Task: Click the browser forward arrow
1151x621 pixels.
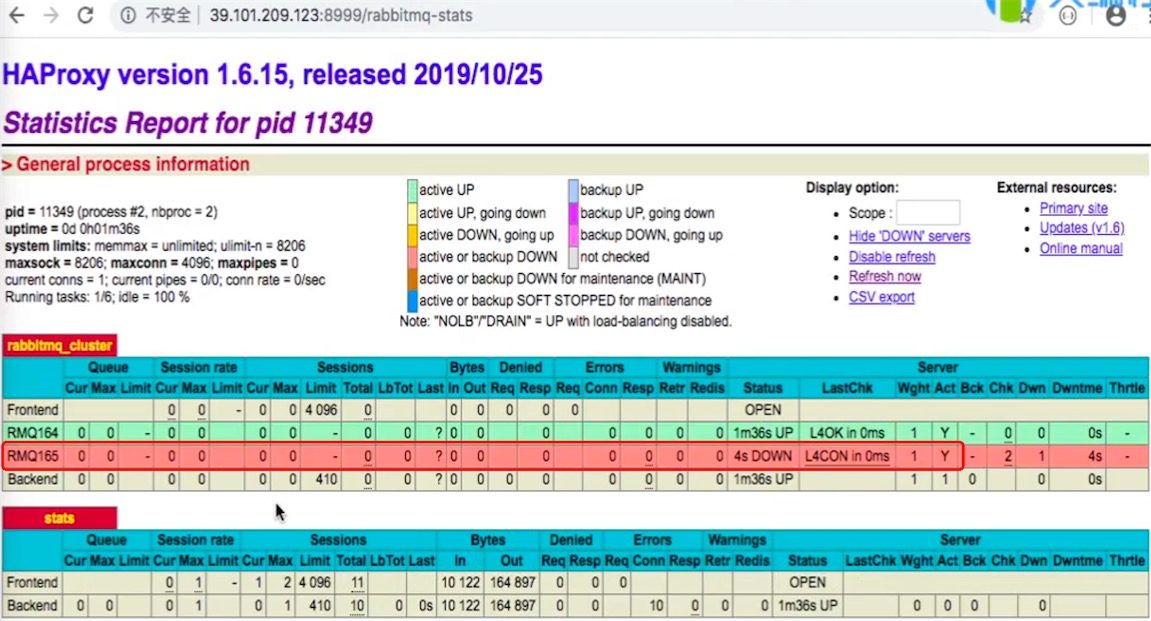Action: (x=51, y=15)
